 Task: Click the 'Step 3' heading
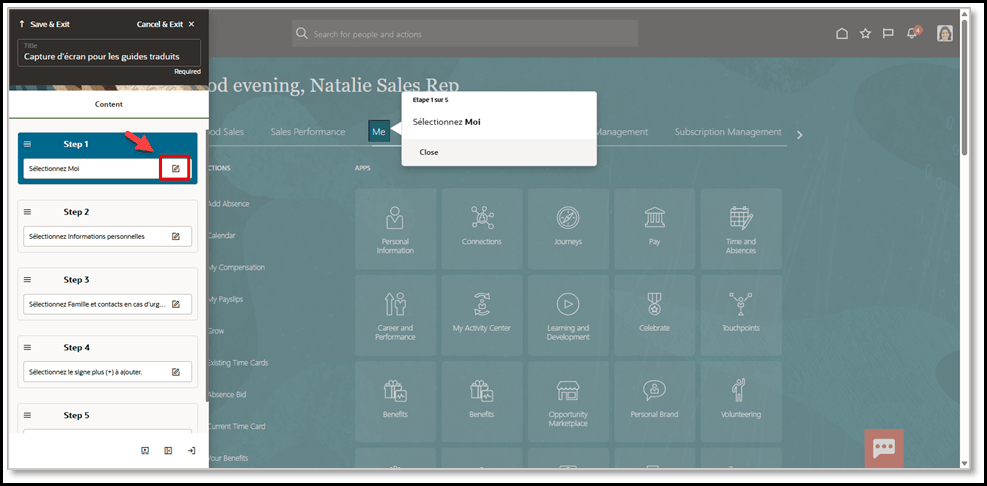pos(76,280)
